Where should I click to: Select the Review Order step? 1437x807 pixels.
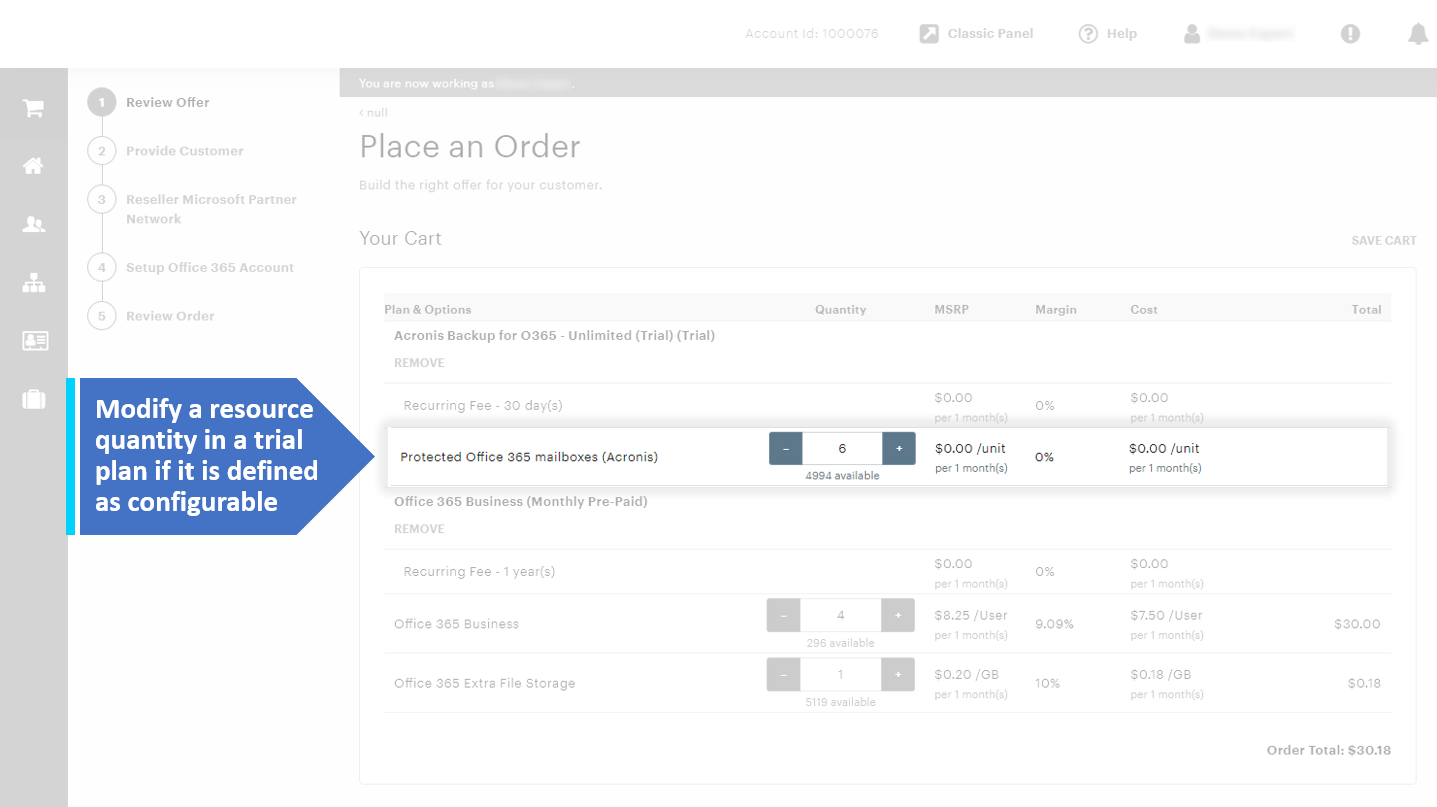[170, 316]
